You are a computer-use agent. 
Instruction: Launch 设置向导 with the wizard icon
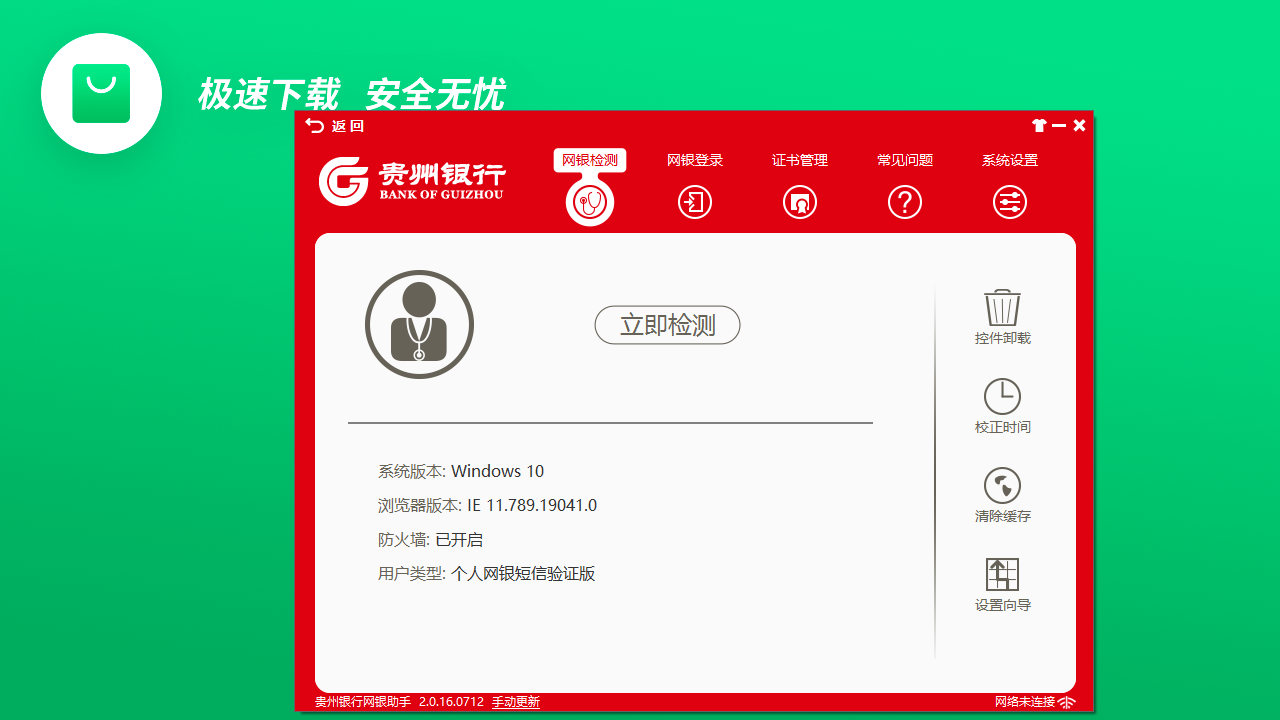(x=1001, y=572)
